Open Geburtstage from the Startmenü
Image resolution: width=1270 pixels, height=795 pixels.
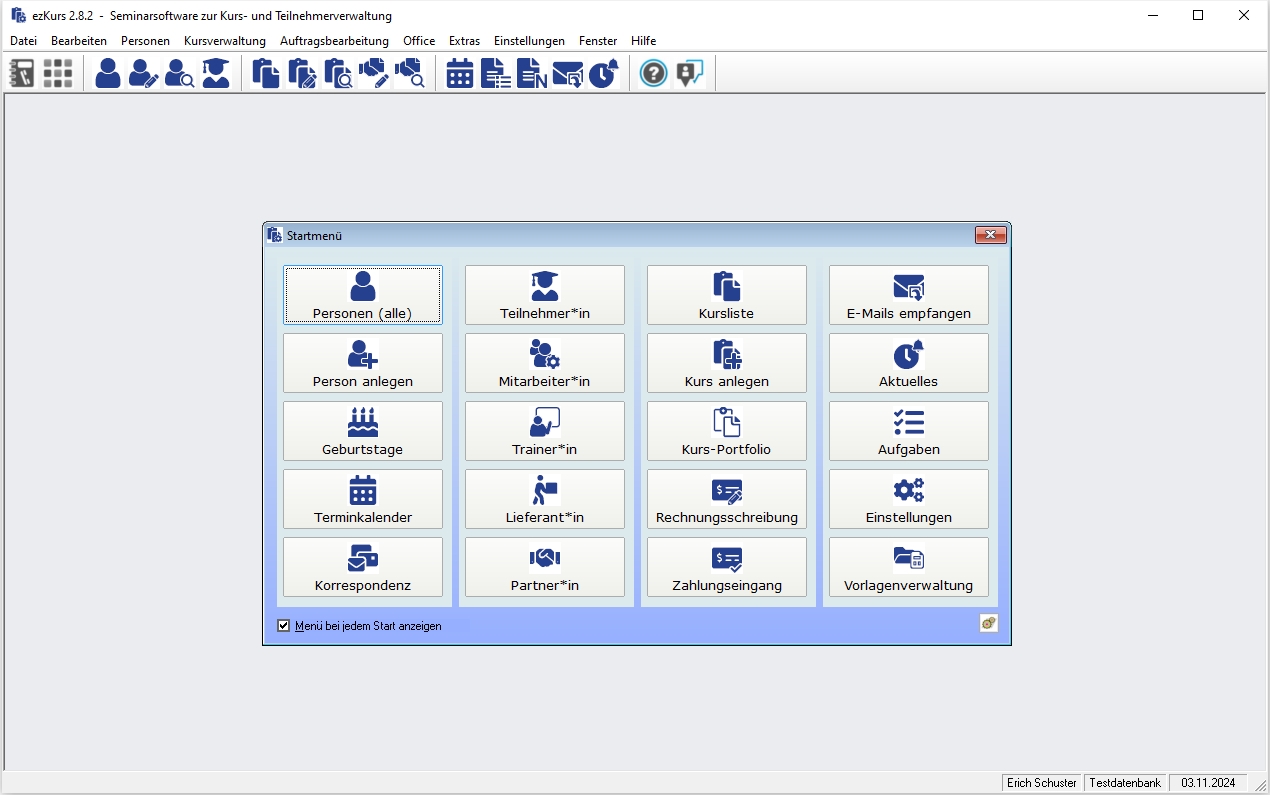(363, 431)
